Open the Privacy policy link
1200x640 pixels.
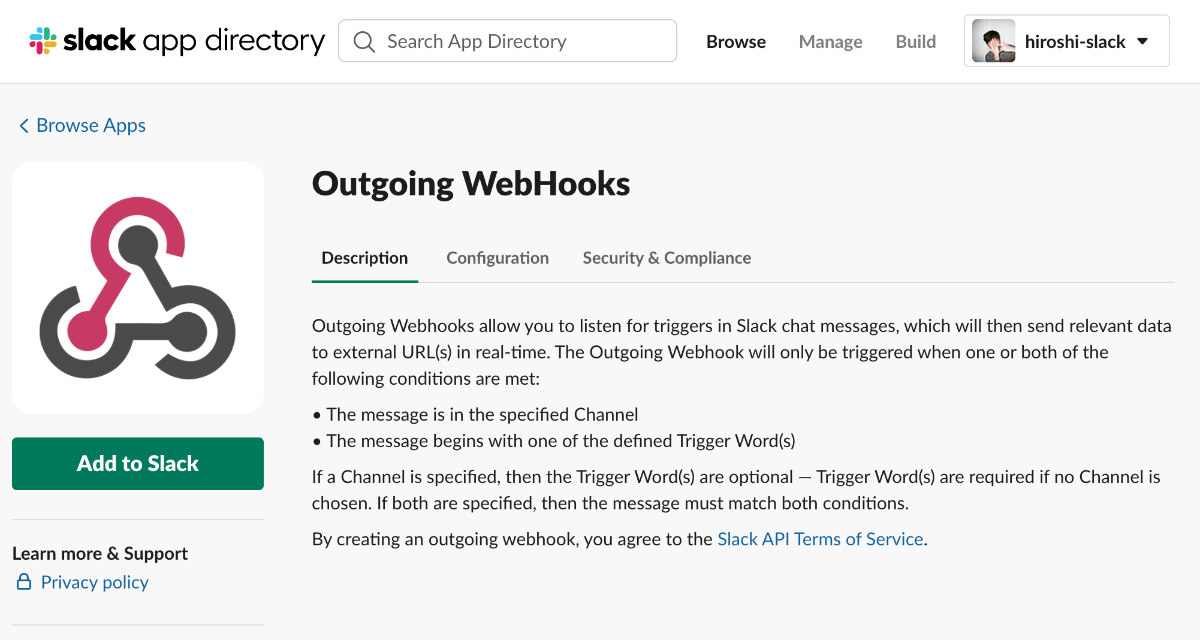pos(95,582)
